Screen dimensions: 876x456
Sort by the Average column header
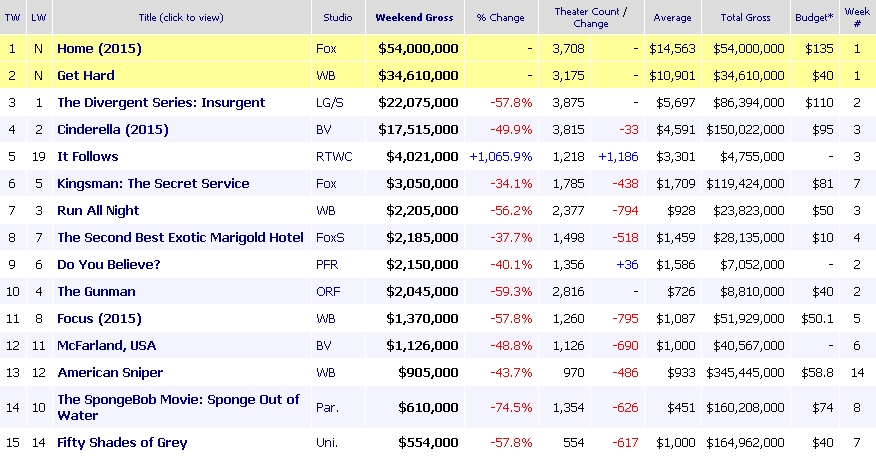click(x=673, y=17)
